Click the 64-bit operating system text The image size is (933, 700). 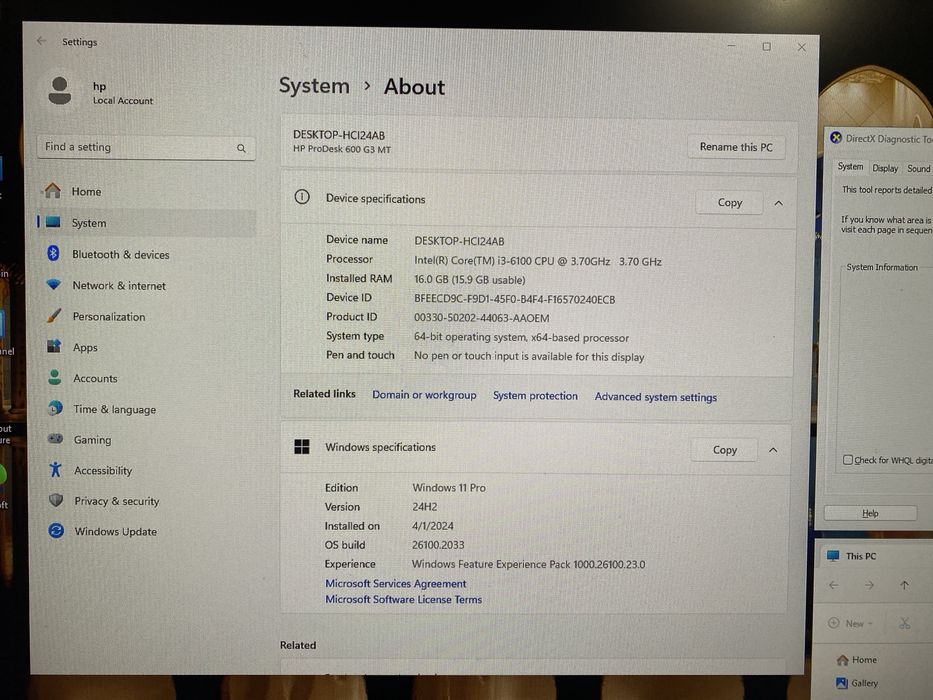[521, 338]
